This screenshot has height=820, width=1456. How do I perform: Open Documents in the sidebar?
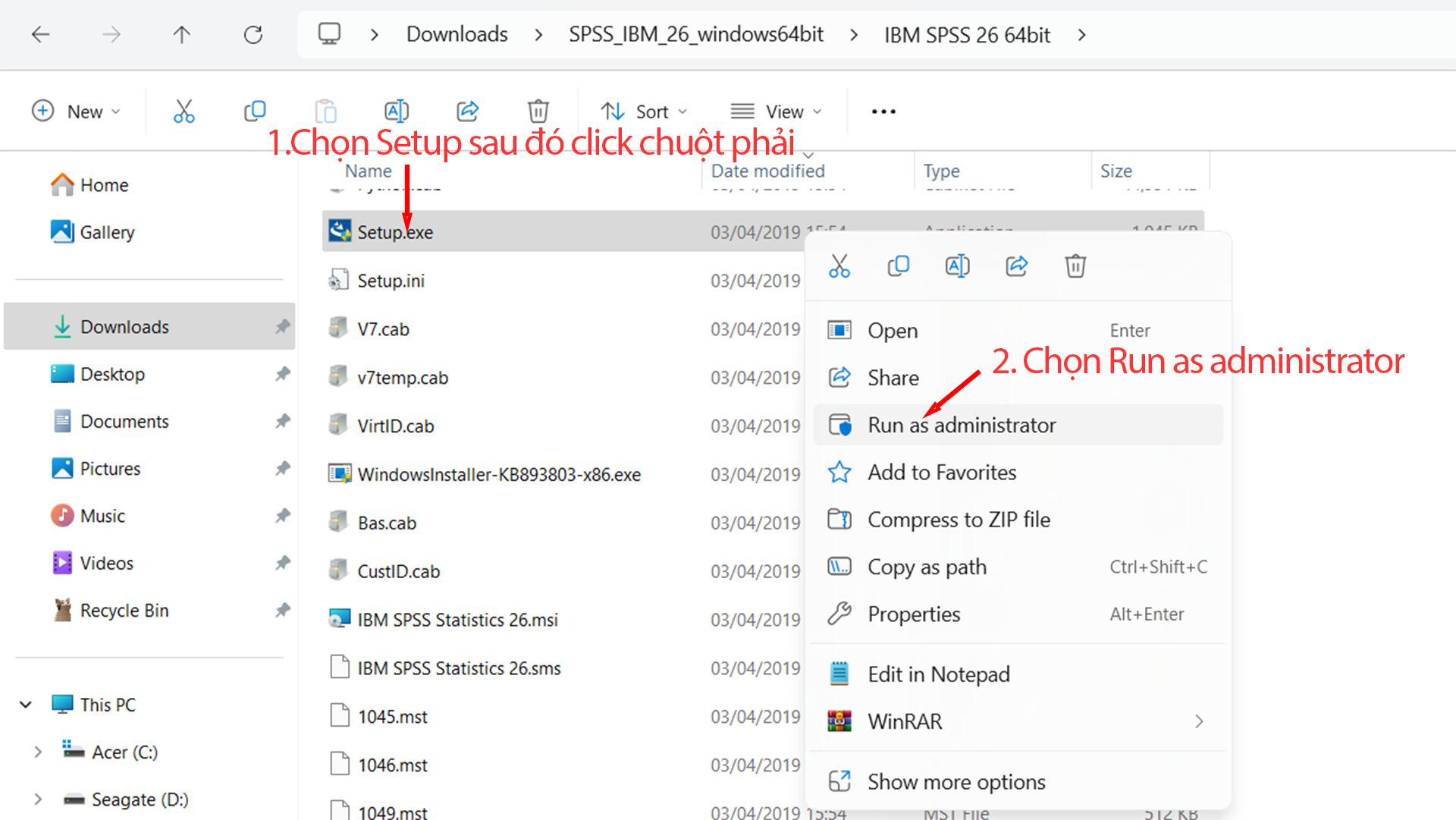(x=149, y=421)
